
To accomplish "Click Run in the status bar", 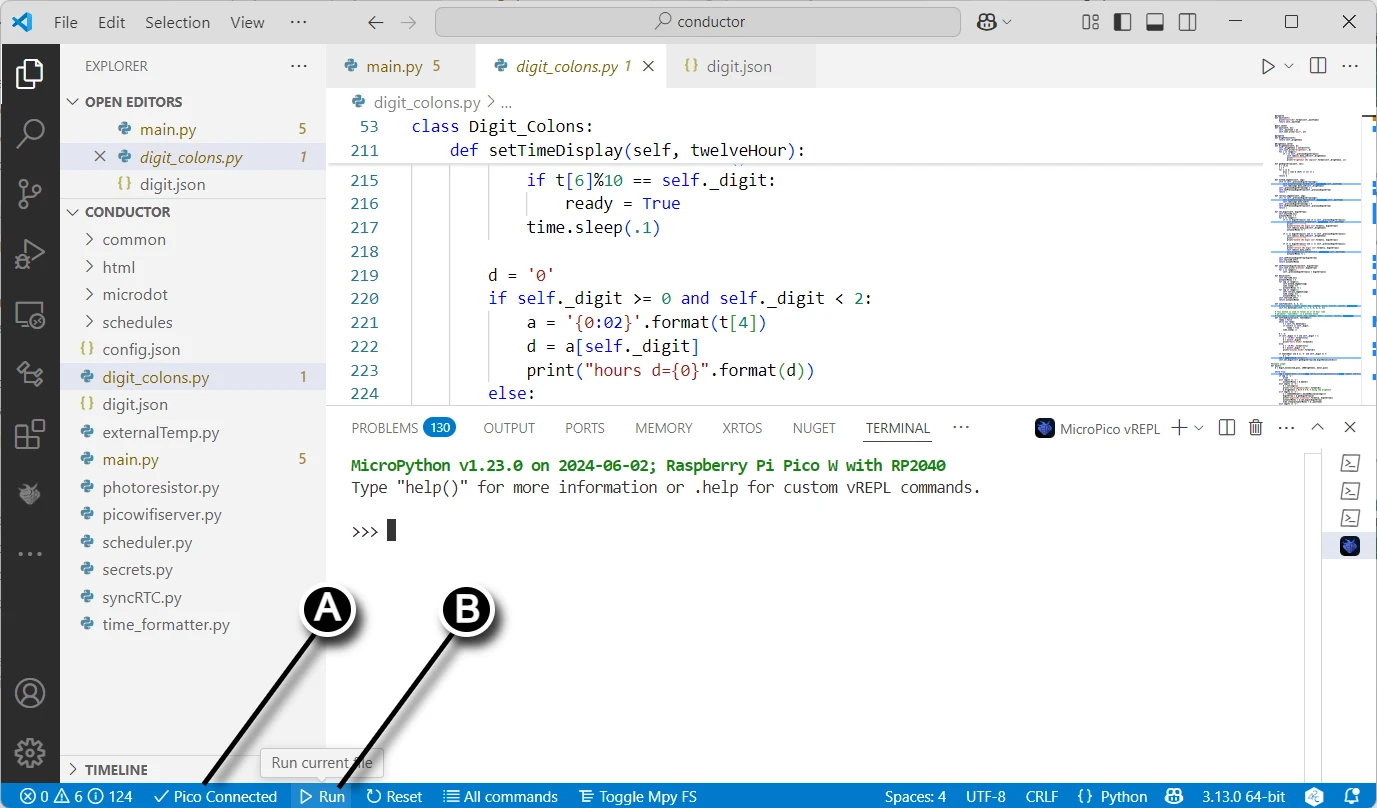I will [x=323, y=796].
